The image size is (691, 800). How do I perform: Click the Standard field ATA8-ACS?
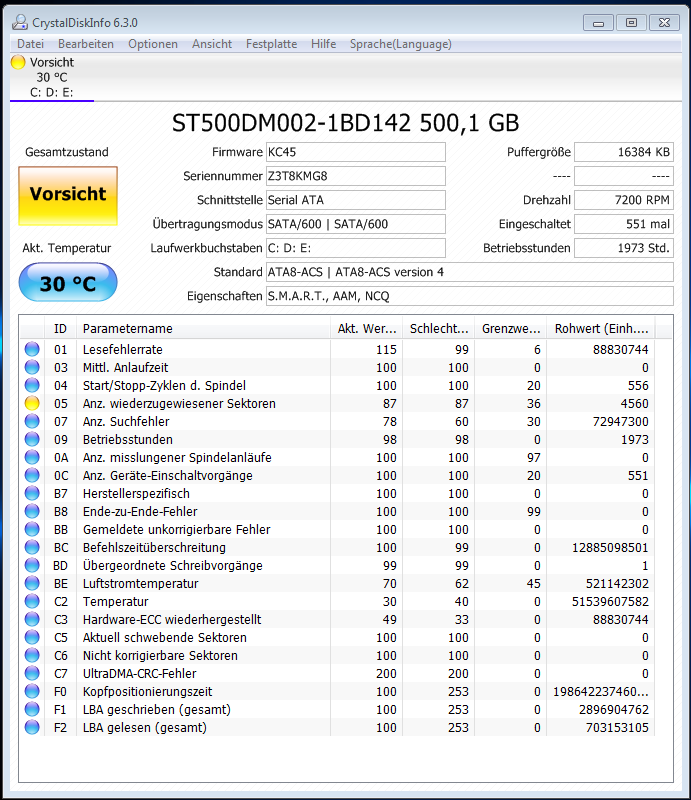pyautogui.click(x=470, y=272)
